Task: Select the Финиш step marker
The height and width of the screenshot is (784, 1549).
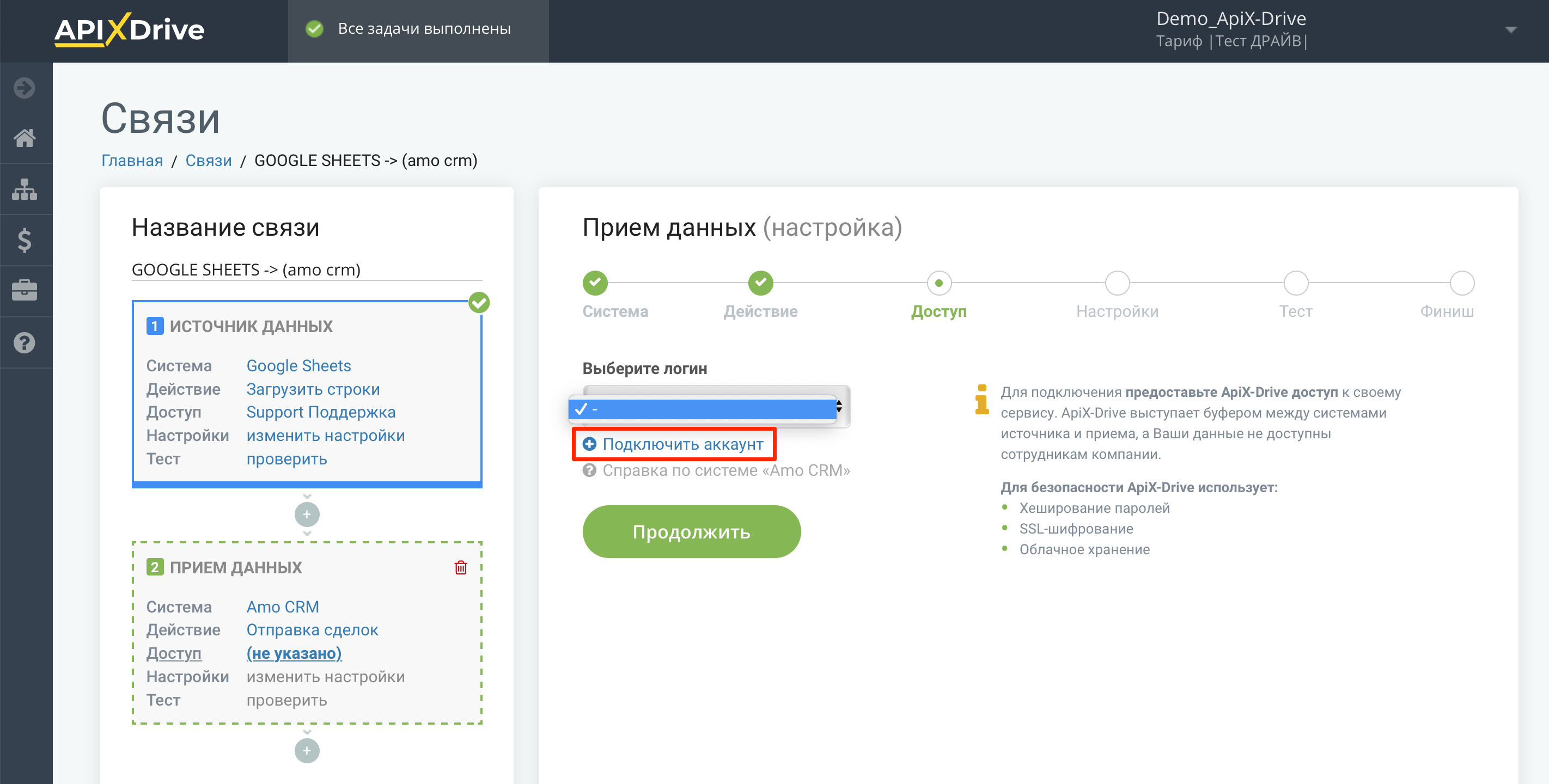Action: click(x=1462, y=283)
